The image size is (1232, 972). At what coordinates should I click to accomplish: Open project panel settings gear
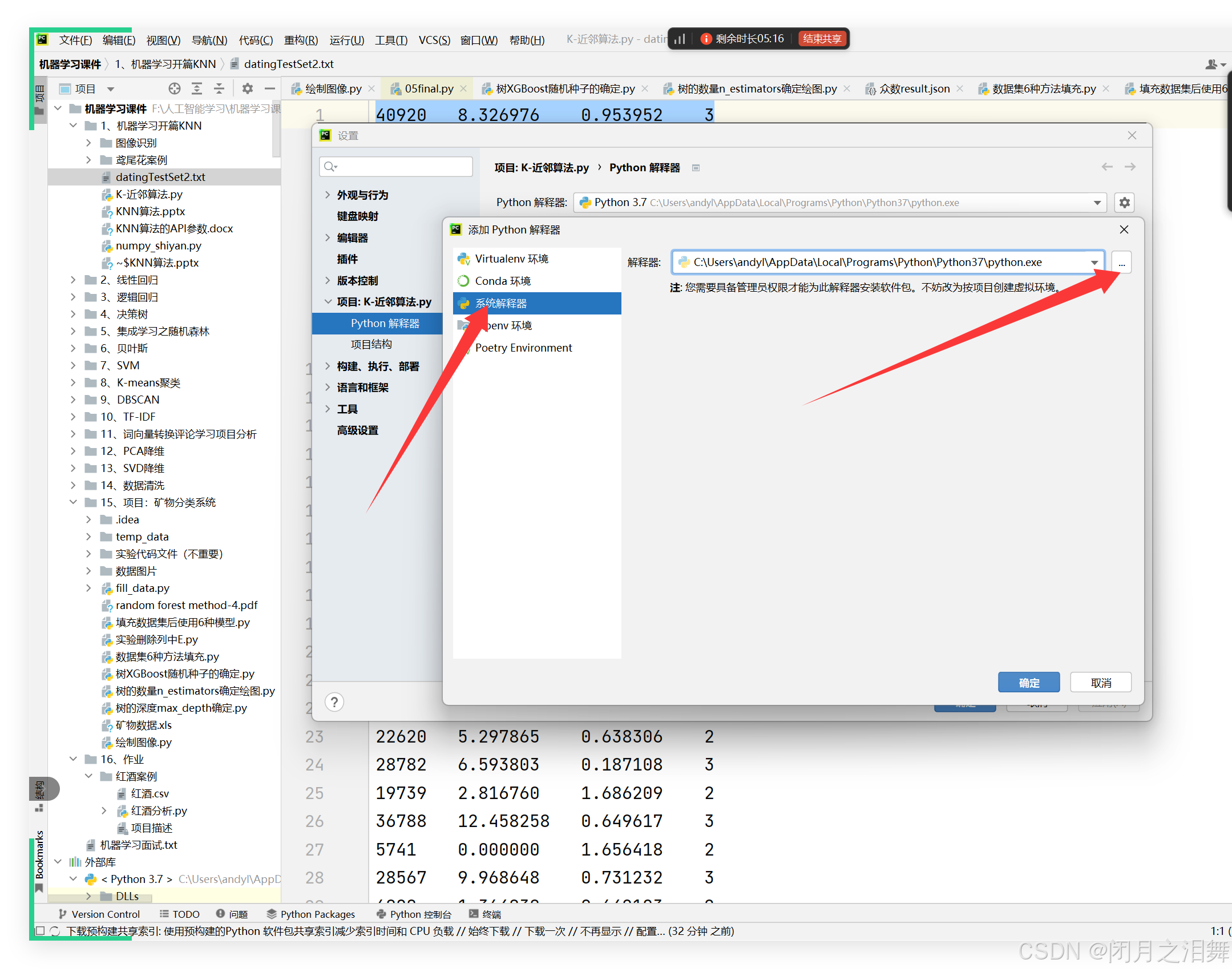[247, 88]
